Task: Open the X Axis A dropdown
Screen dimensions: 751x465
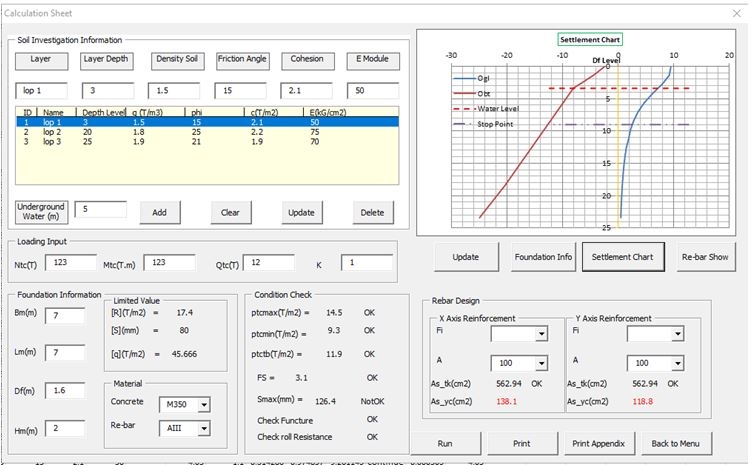Action: click(x=541, y=363)
